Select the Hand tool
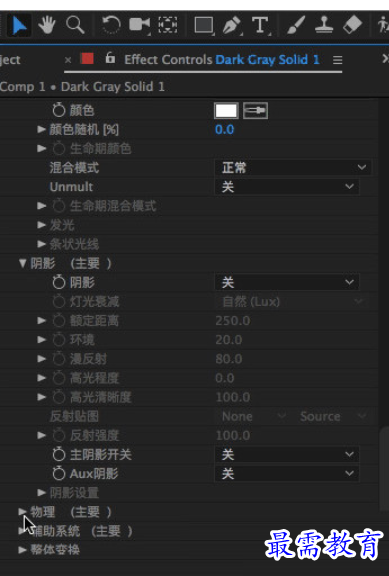This screenshot has height=576, width=389. click(x=47, y=25)
